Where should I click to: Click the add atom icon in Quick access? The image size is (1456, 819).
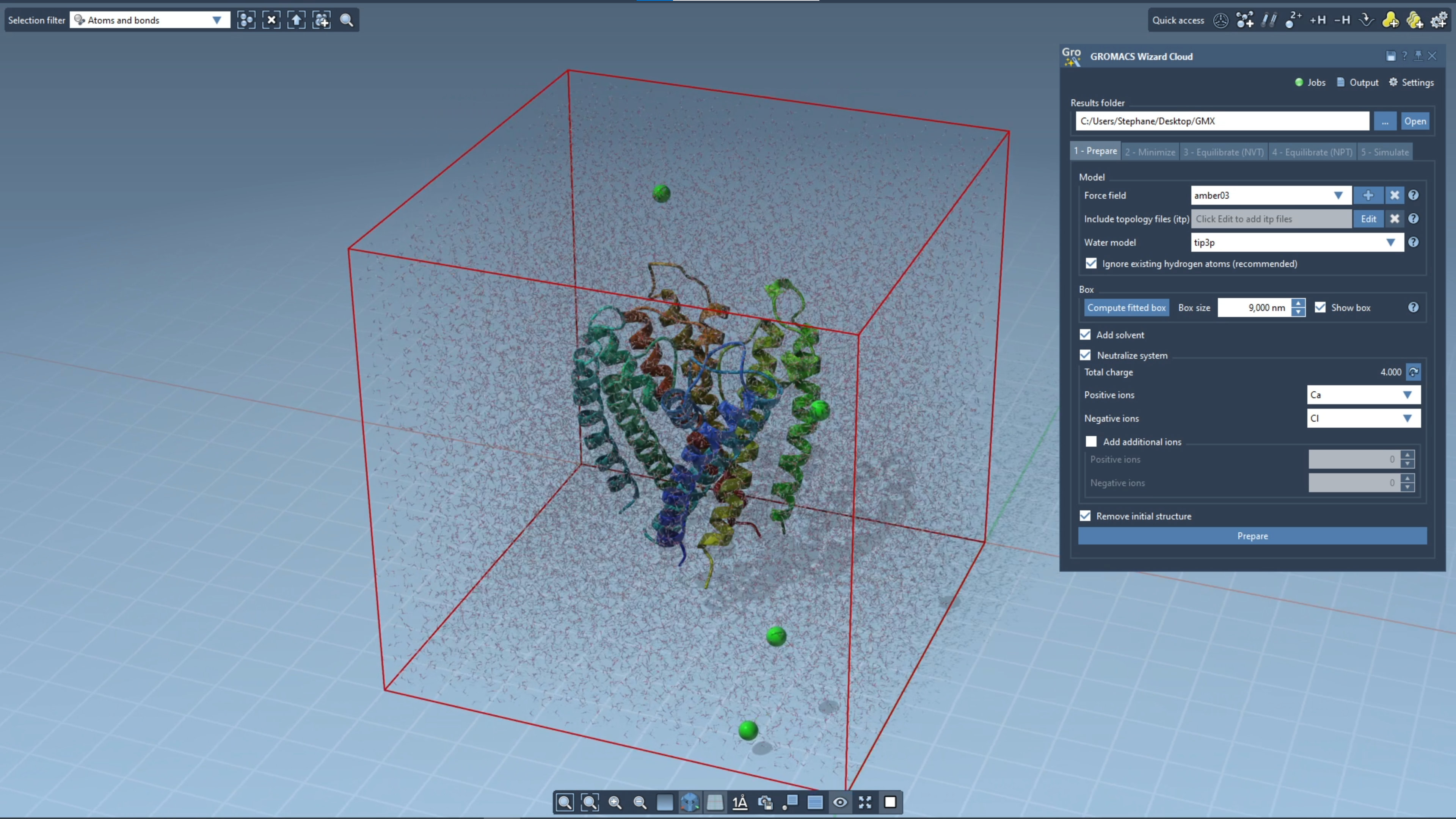1244,20
